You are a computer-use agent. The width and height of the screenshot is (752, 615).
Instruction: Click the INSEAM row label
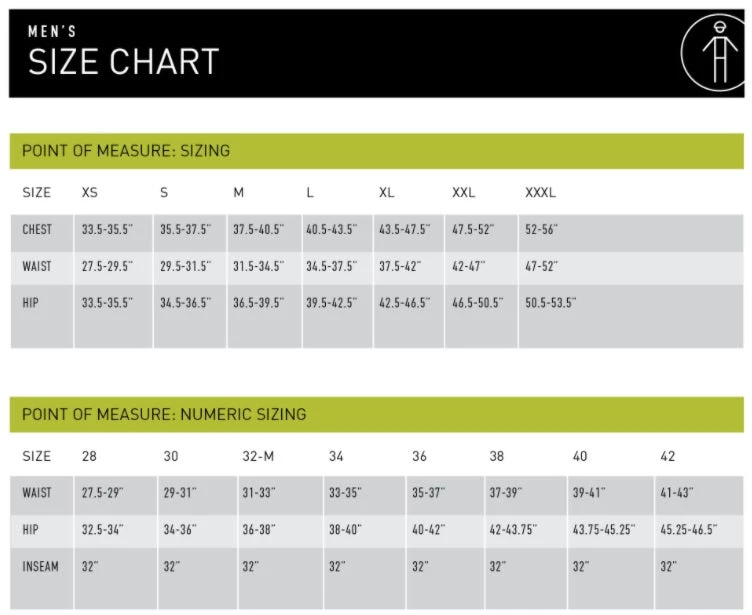click(x=41, y=566)
